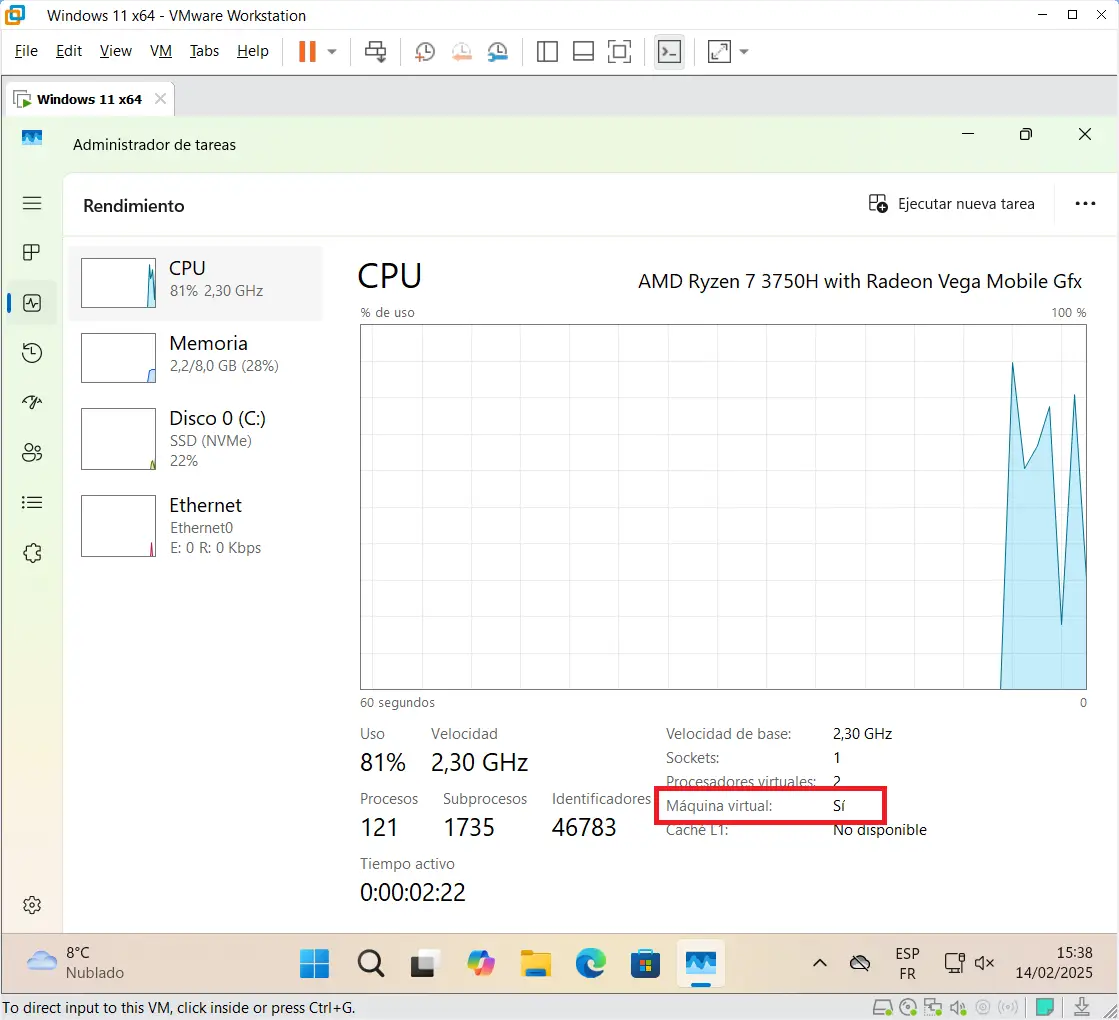Click the VMware status bar sound card icon
Image resolution: width=1119 pixels, height=1020 pixels.
click(x=958, y=1007)
